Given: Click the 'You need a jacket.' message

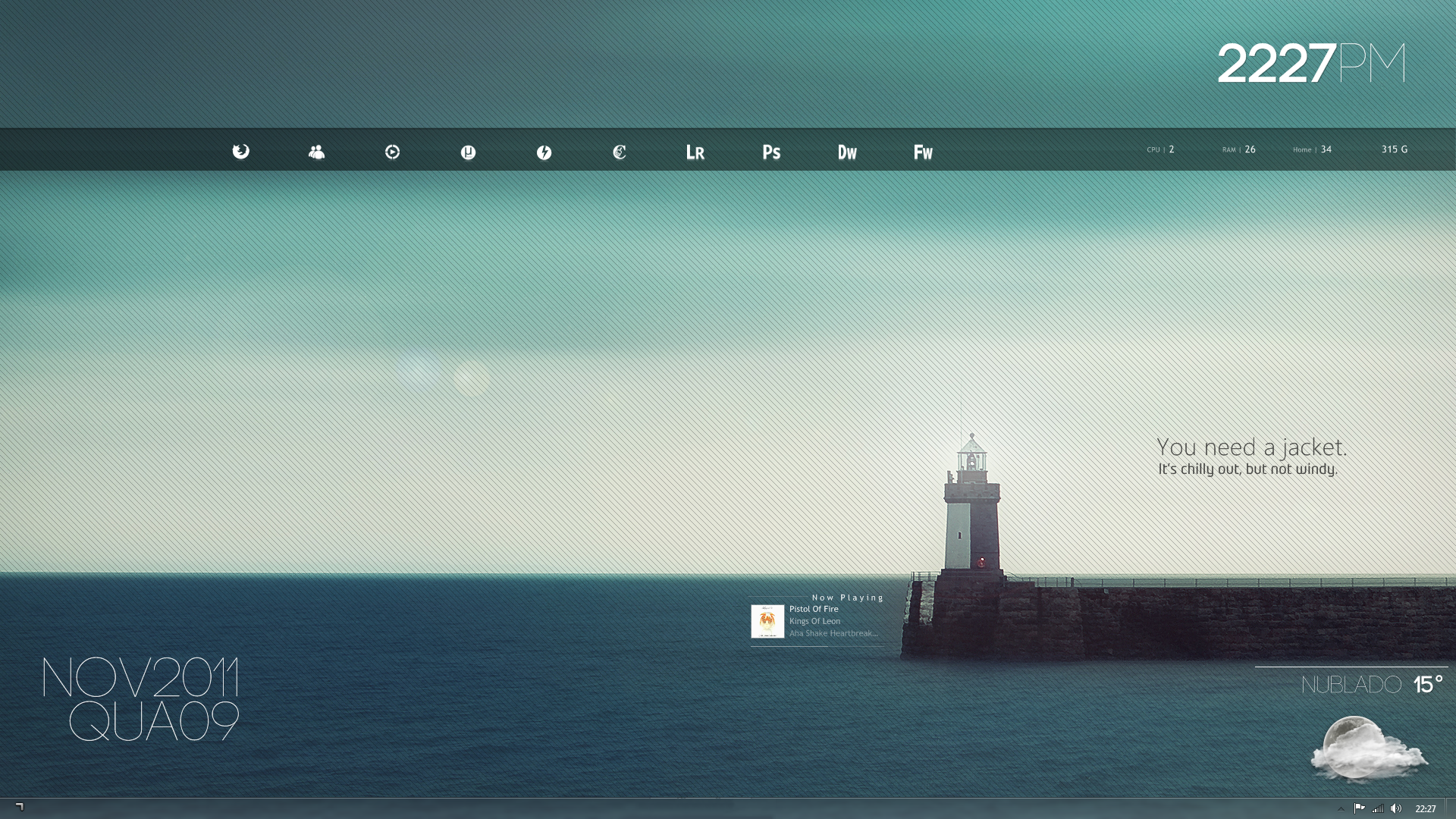Looking at the screenshot, I should tap(1251, 447).
